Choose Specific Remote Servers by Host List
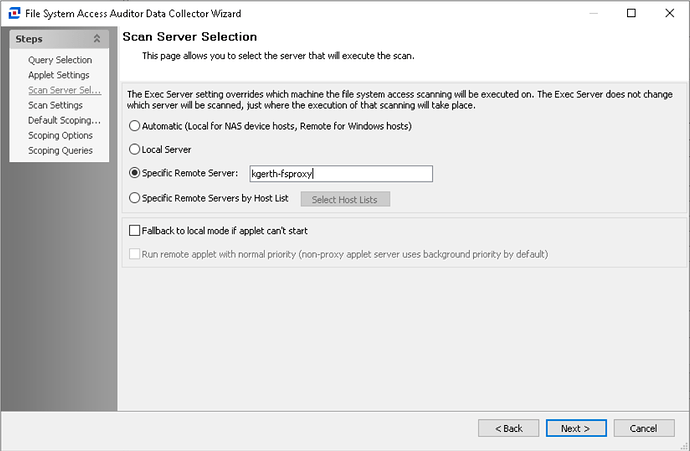Image resolution: width=690 pixels, height=451 pixels. (x=134, y=198)
